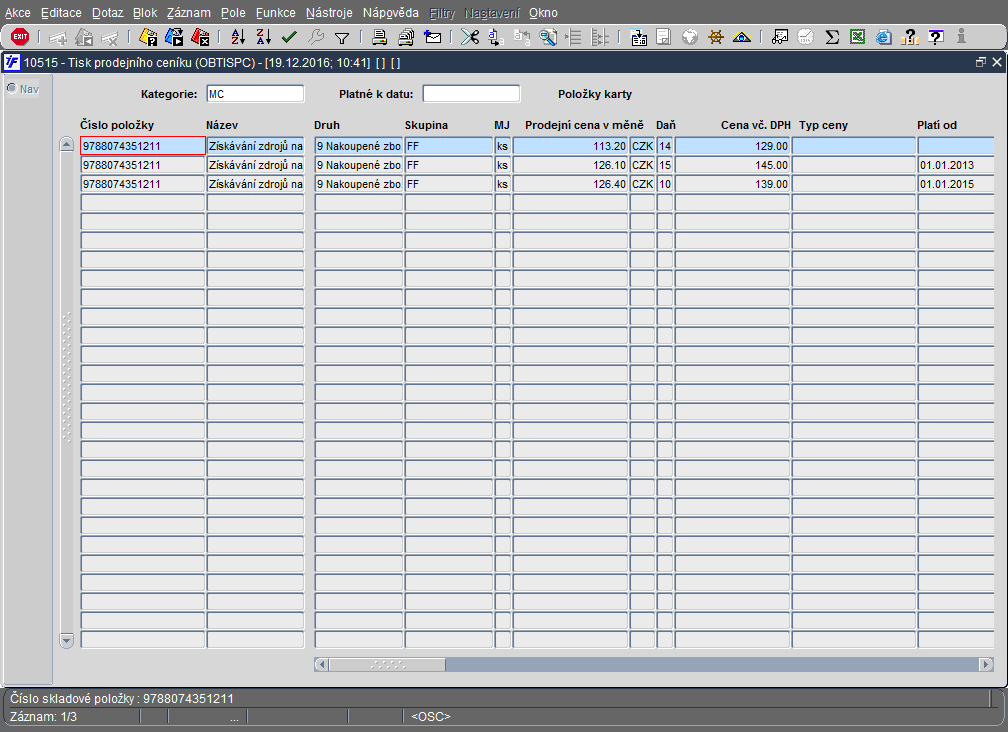
Task: Click Cena vč. DPH value 145.00
Action: pyautogui.click(x=732, y=165)
